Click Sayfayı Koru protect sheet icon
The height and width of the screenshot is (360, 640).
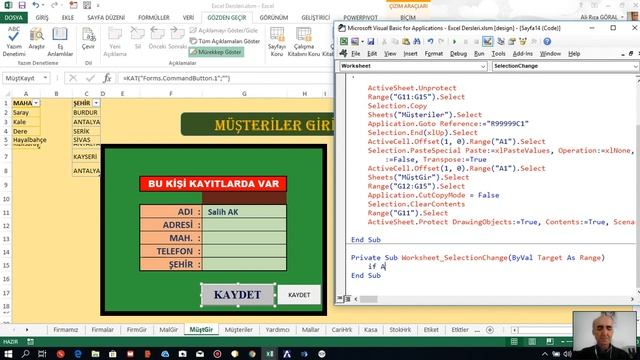(277, 42)
